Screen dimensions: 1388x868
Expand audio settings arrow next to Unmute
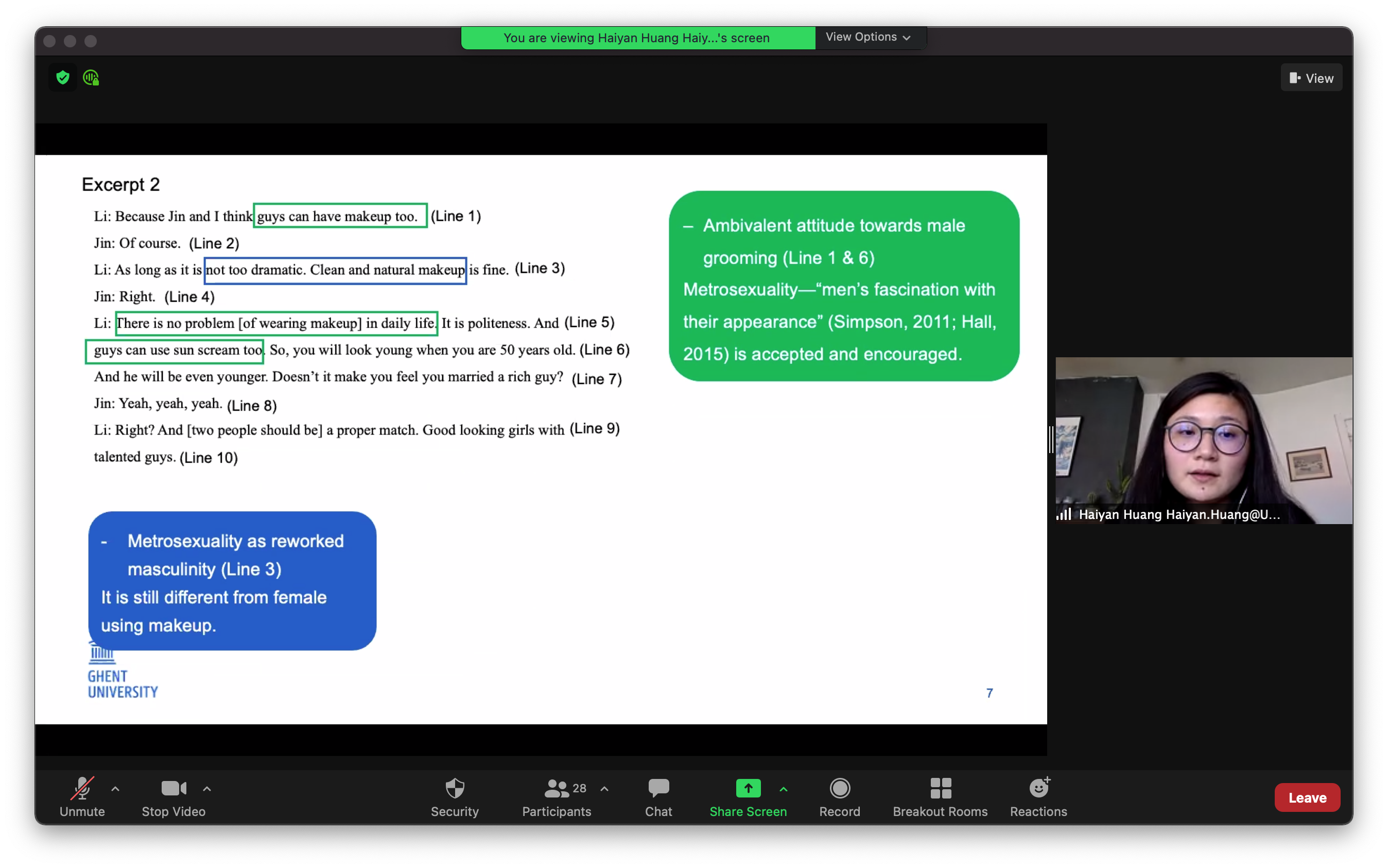[115, 789]
